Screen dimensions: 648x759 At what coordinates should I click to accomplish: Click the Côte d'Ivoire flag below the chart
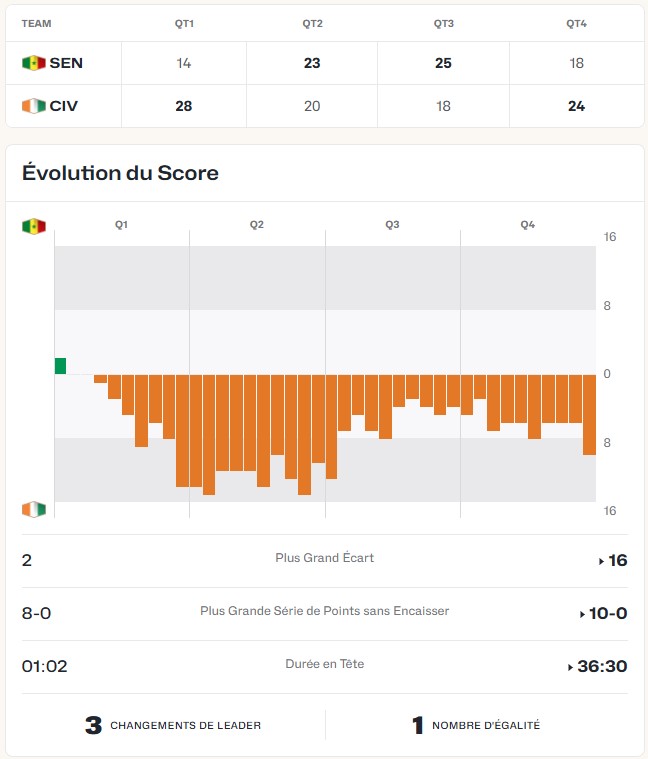click(x=33, y=510)
